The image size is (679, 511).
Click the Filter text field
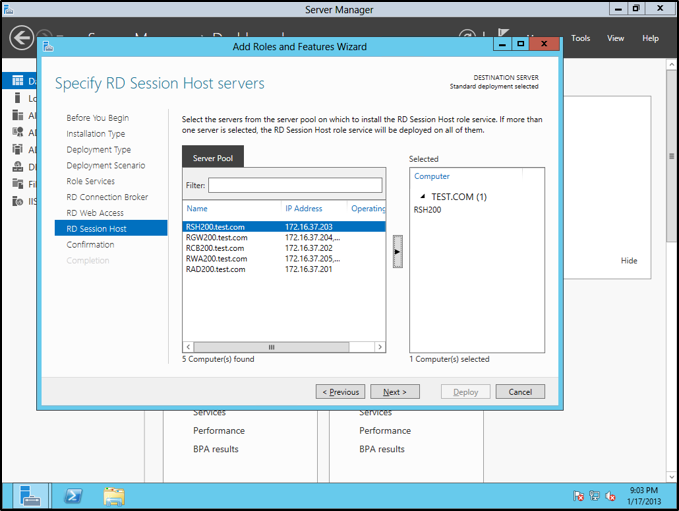tap(295, 185)
